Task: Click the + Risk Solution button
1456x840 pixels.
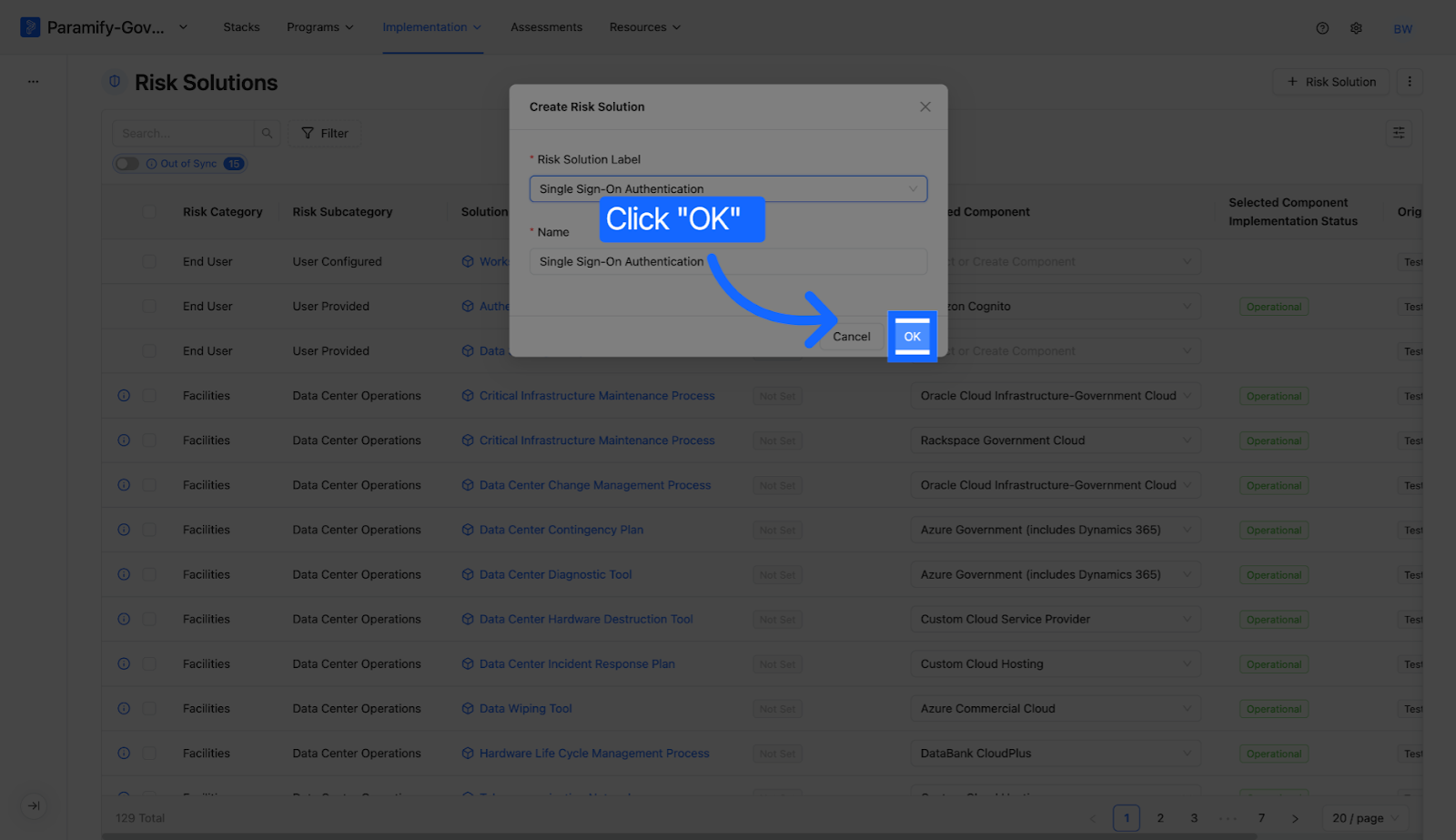Action: point(1330,82)
